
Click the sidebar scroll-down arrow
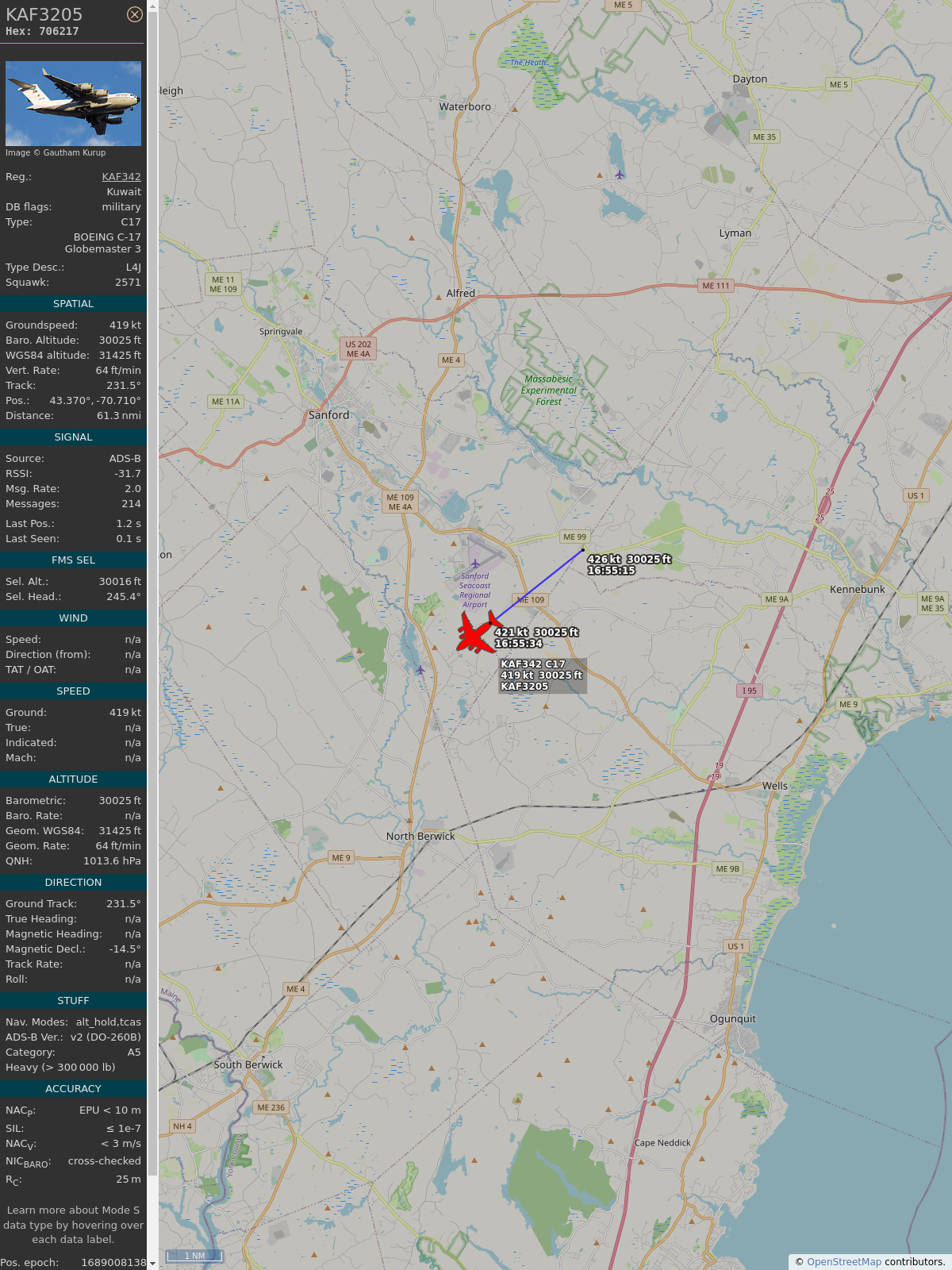[152, 1263]
